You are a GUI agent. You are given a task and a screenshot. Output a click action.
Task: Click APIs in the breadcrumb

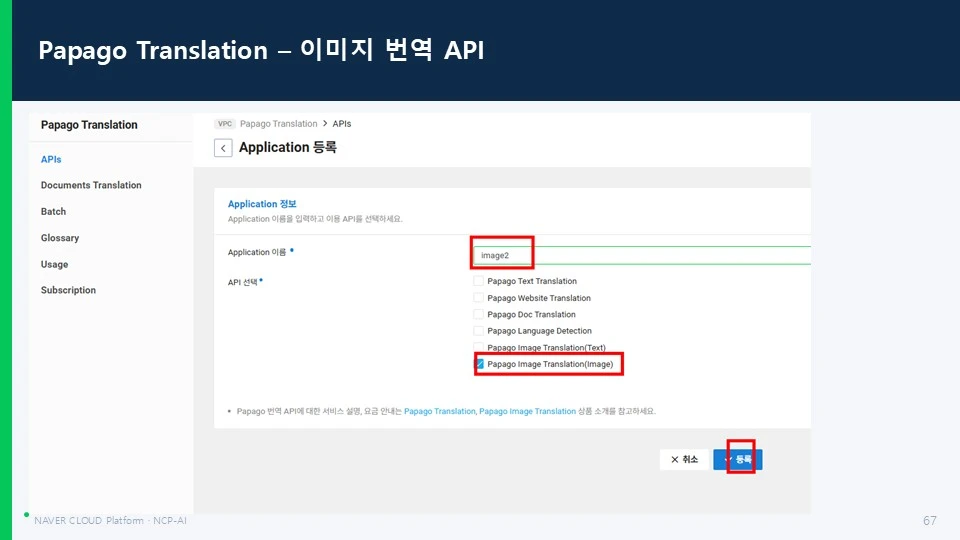coord(342,124)
